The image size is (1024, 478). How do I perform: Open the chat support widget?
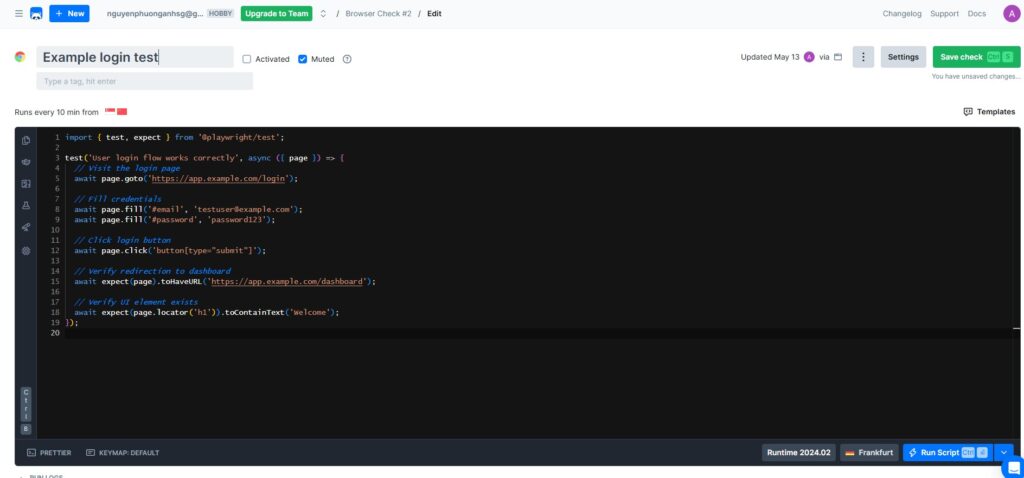[x=1011, y=466]
